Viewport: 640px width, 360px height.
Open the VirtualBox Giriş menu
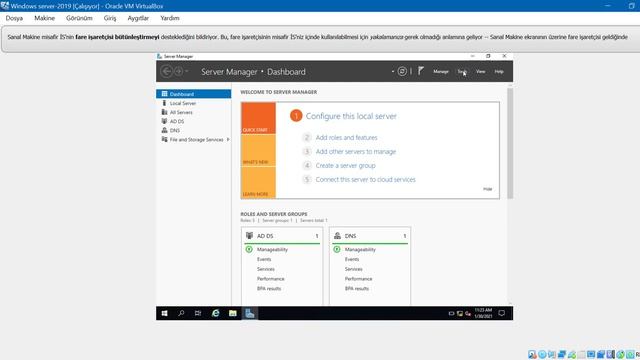coord(110,18)
